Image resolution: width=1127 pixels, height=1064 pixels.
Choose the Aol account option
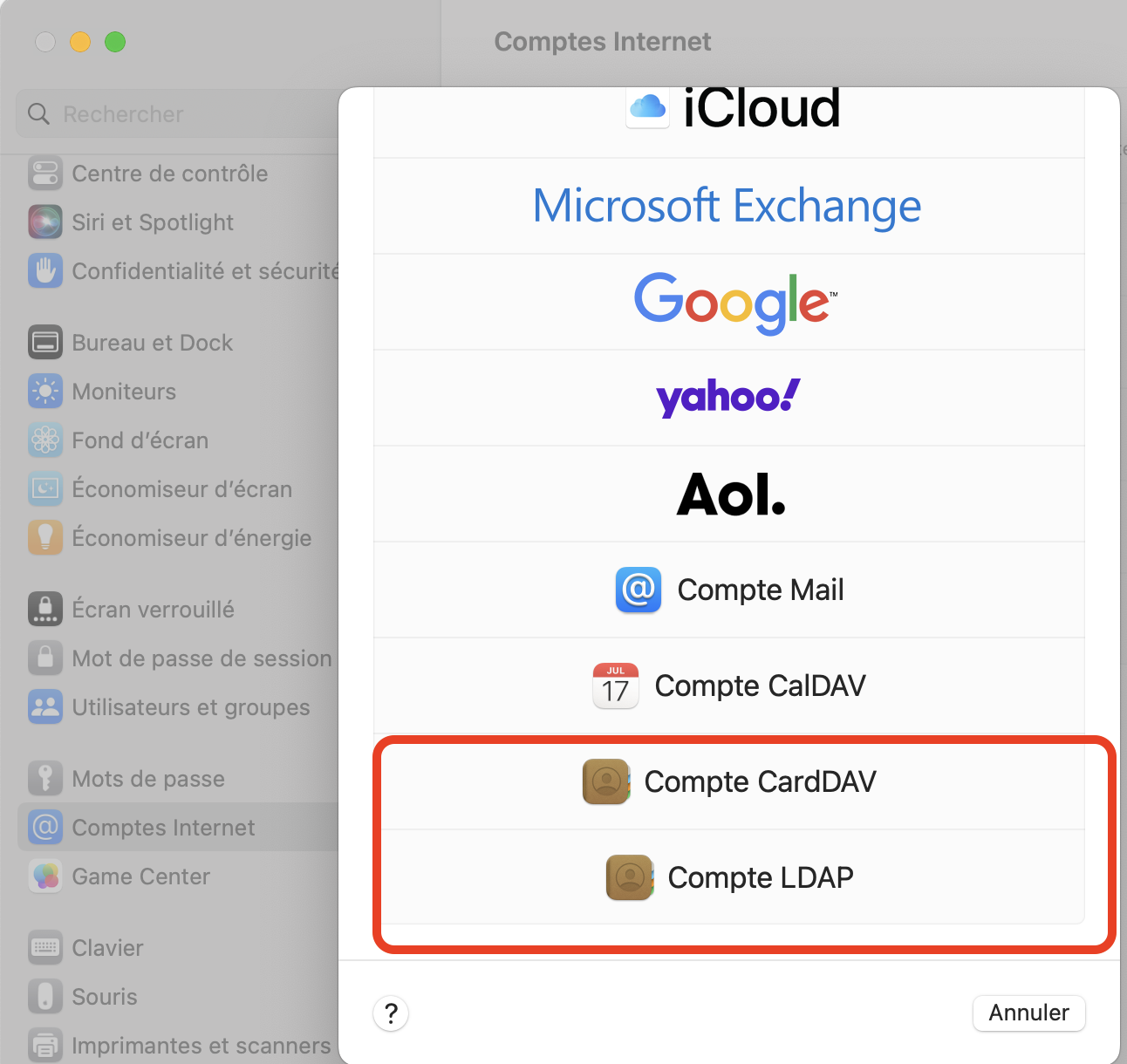coord(731,494)
